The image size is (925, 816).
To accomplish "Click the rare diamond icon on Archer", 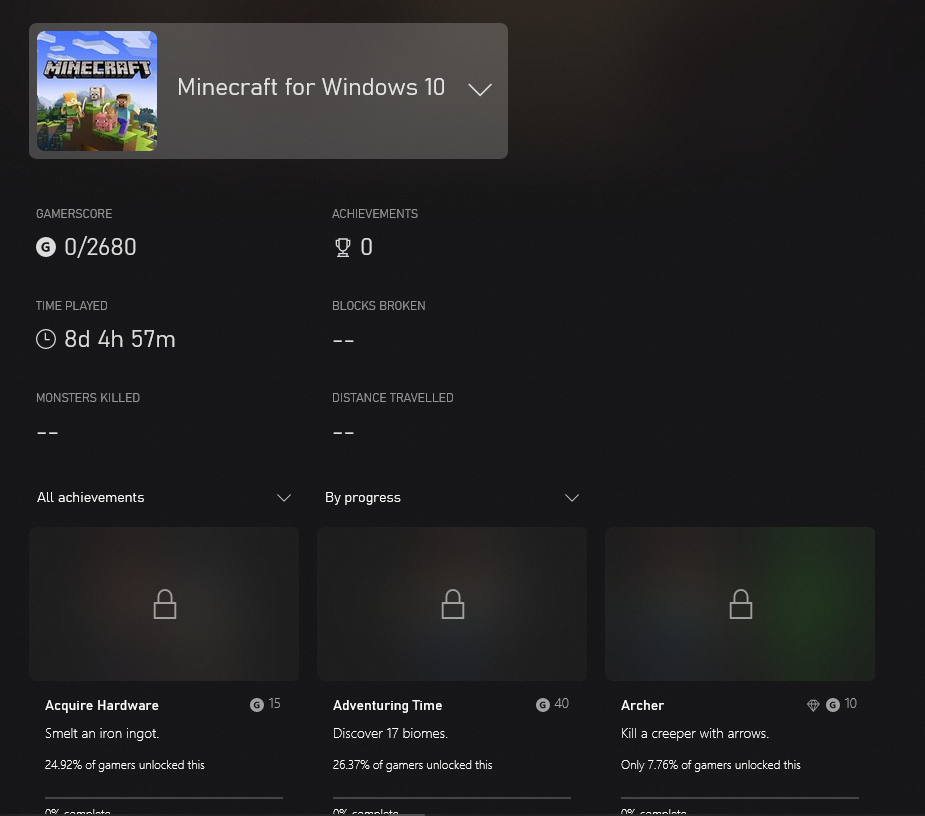I will pos(813,705).
